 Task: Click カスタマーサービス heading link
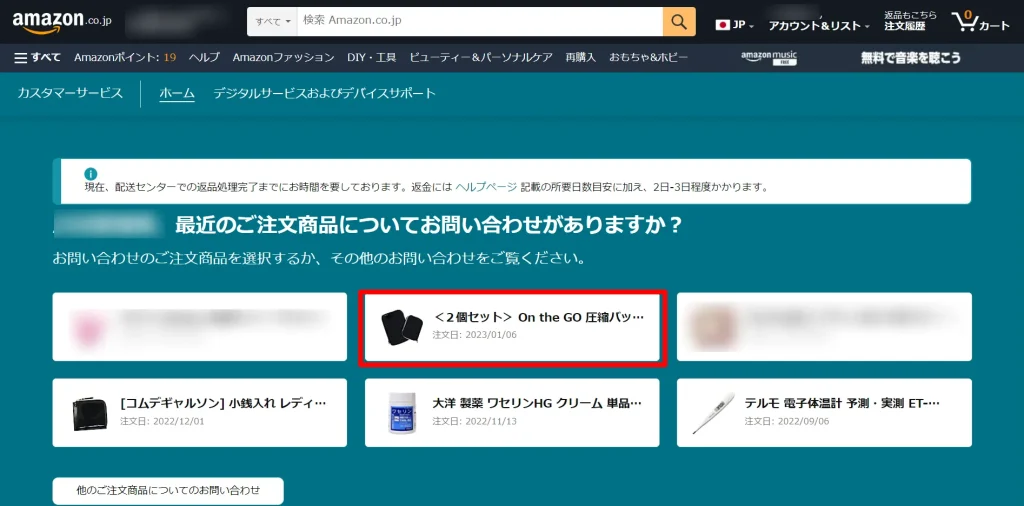click(70, 93)
